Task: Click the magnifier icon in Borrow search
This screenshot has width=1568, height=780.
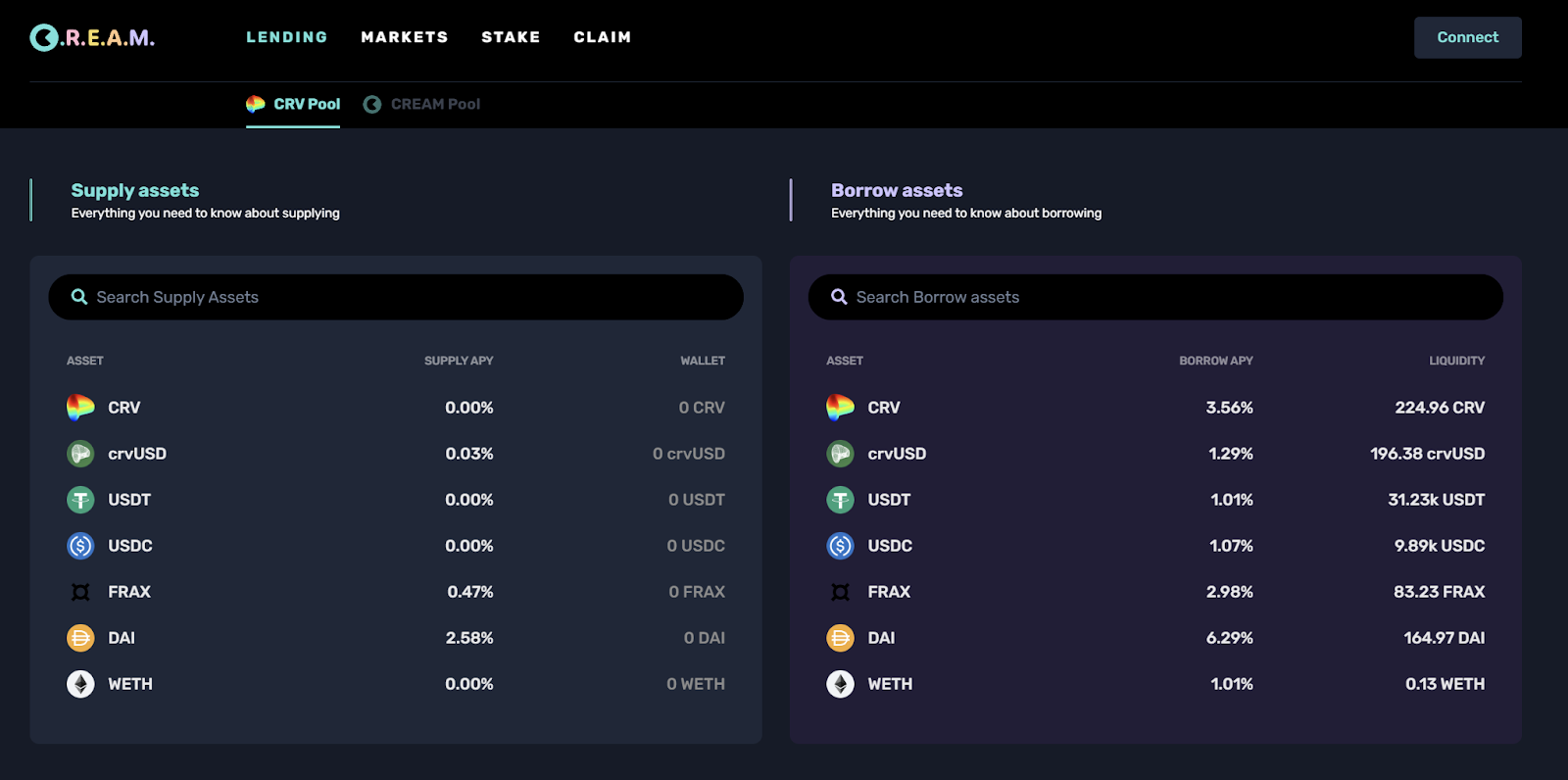Action: click(x=839, y=297)
